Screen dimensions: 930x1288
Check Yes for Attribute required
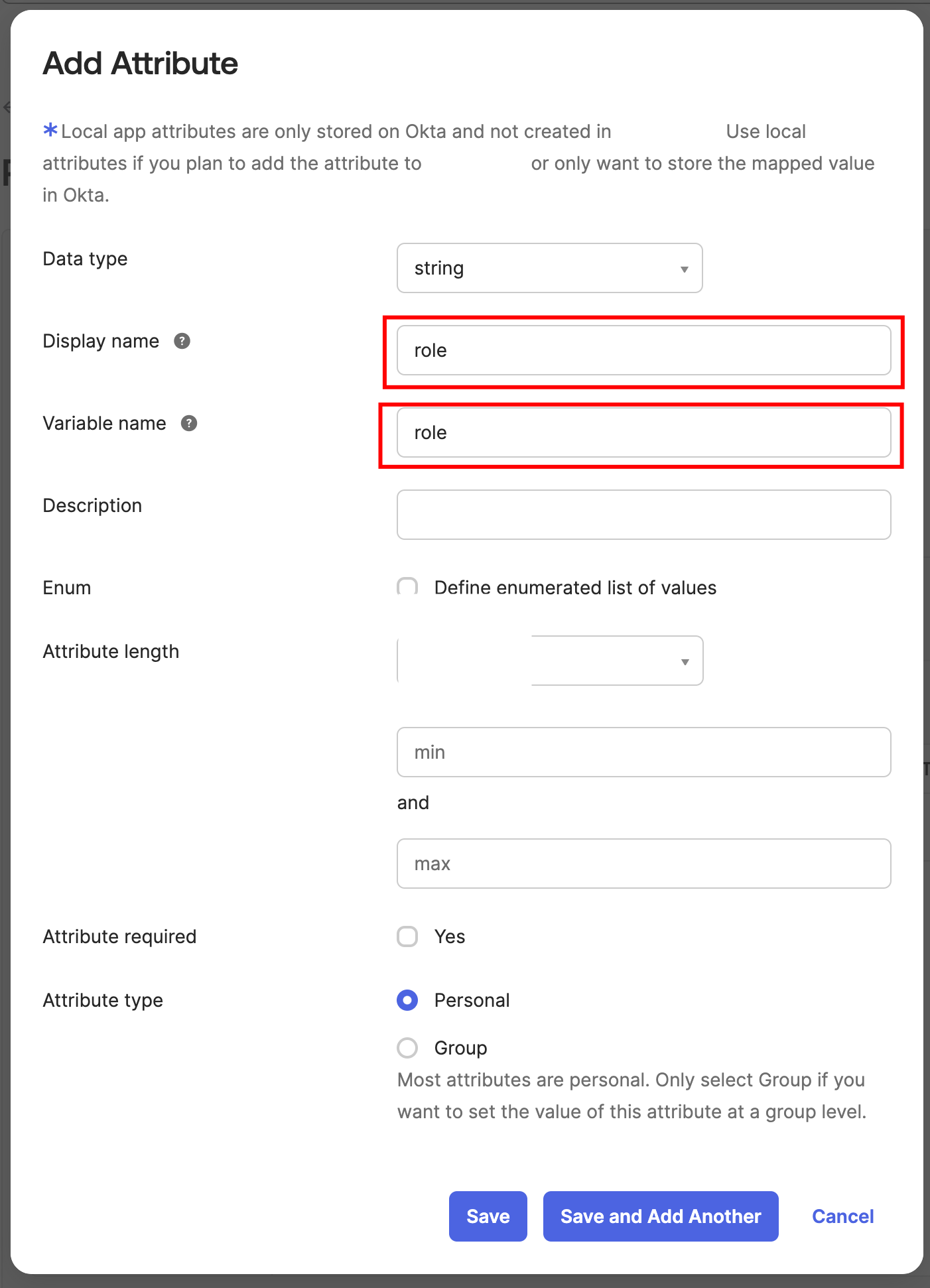[407, 936]
